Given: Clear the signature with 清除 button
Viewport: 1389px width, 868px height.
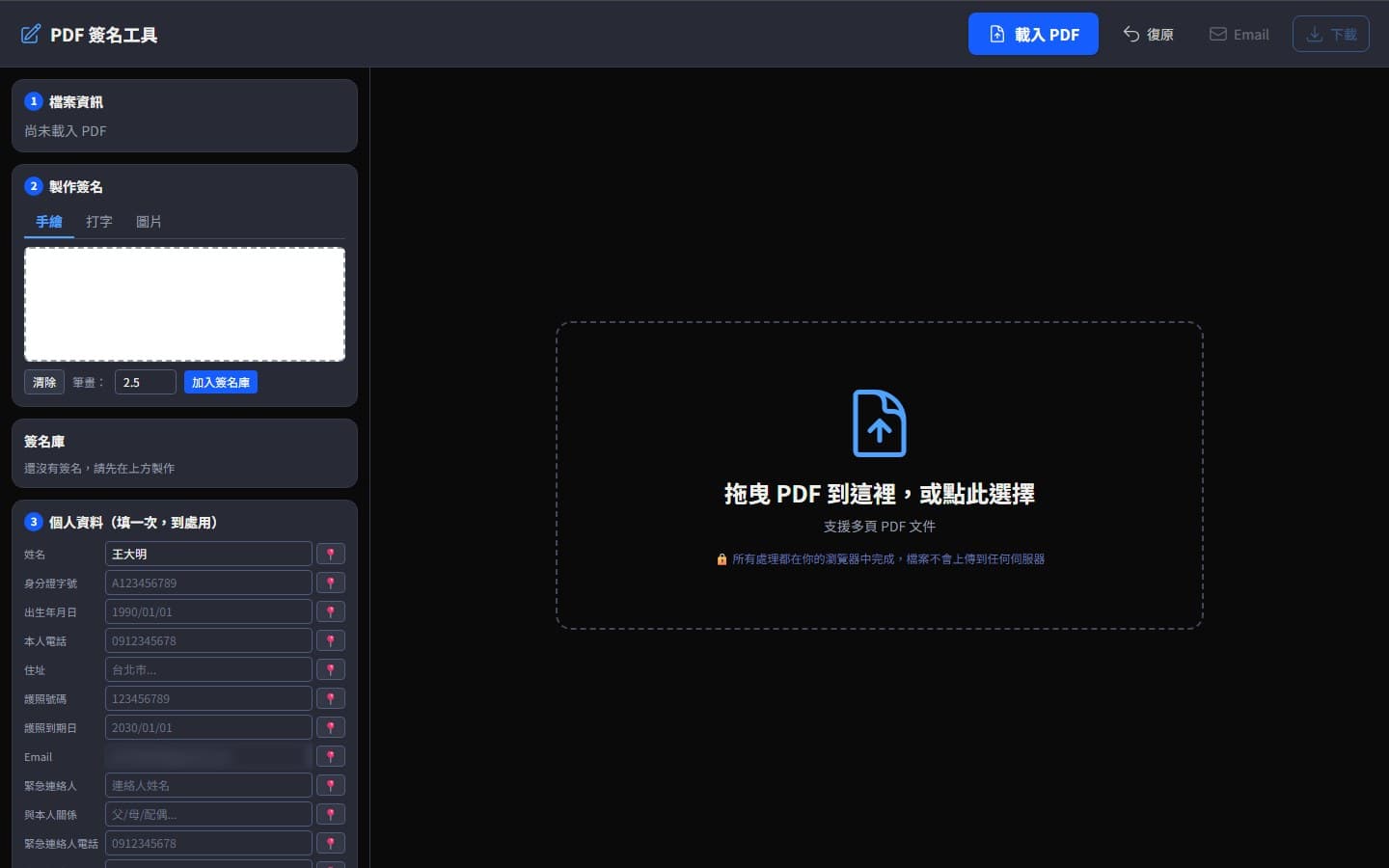Looking at the screenshot, I should coord(44,382).
